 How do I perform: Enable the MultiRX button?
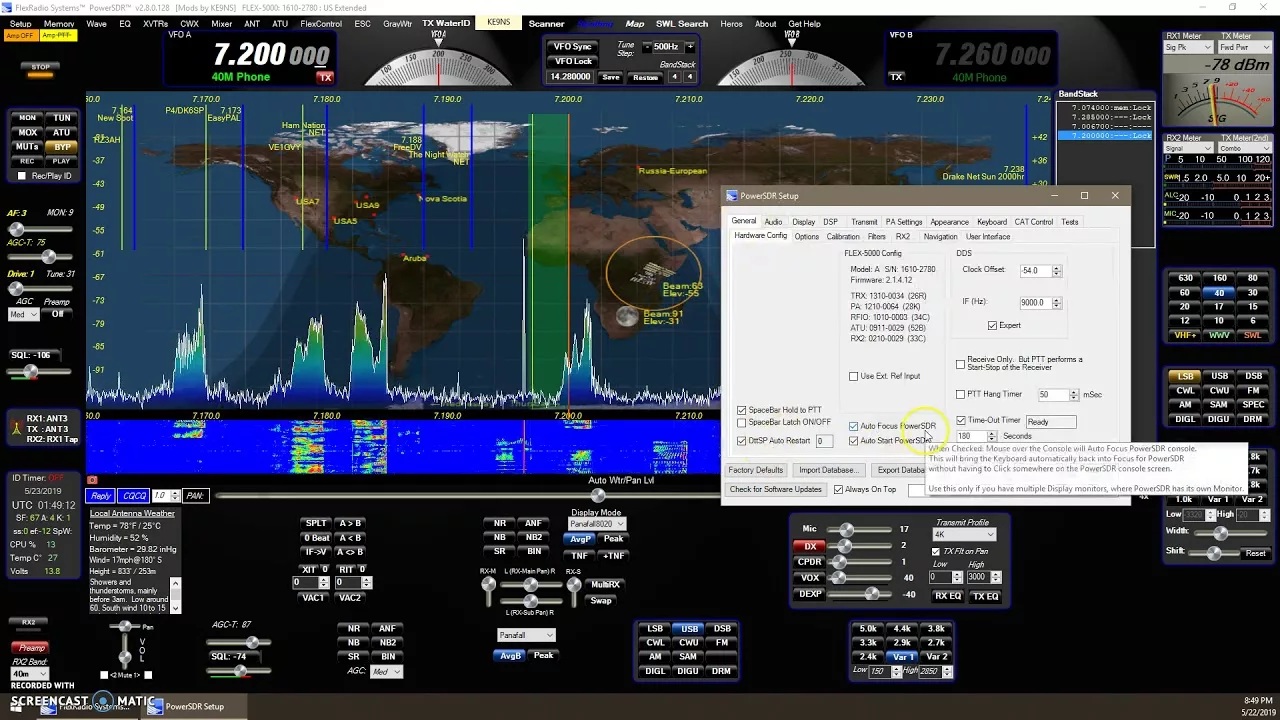pyautogui.click(x=605, y=585)
